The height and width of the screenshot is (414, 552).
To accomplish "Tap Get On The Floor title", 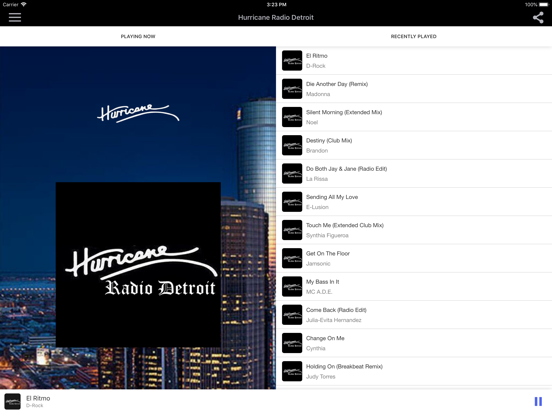I will (x=328, y=253).
